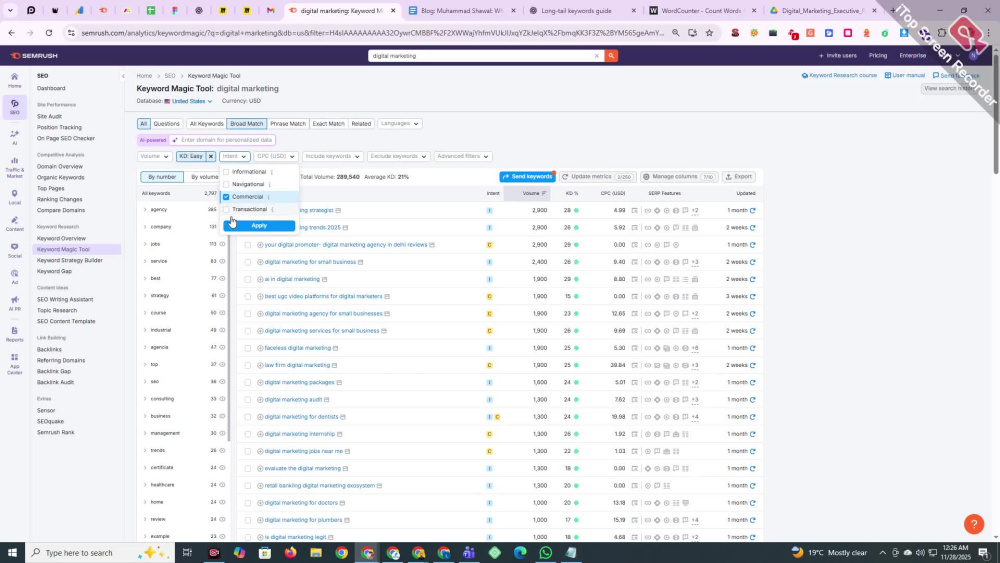The height and width of the screenshot is (563, 1000).
Task: Open Microsoft Edge from the taskbar
Action: (520, 552)
